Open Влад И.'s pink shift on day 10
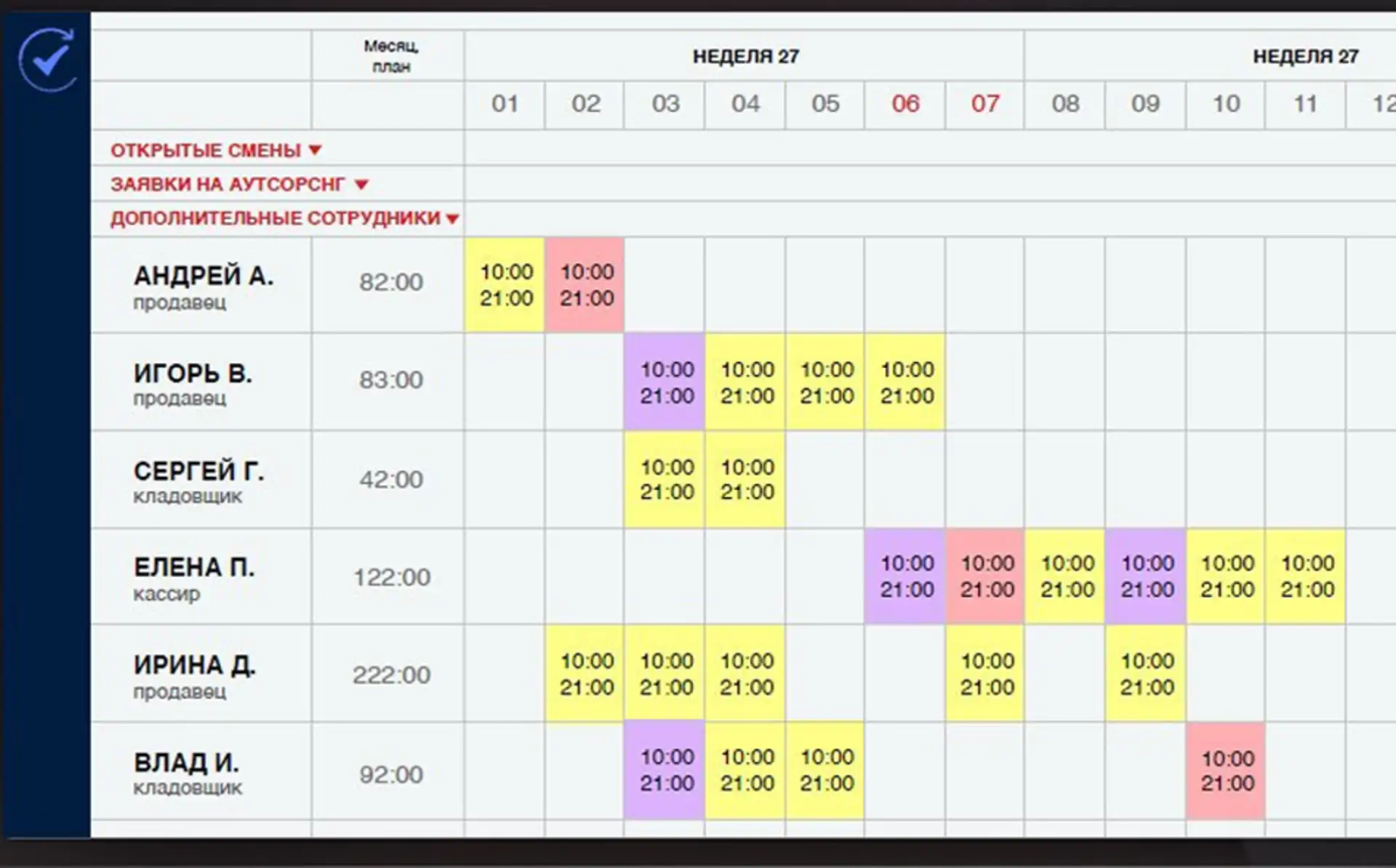1396x868 pixels. (x=1227, y=771)
